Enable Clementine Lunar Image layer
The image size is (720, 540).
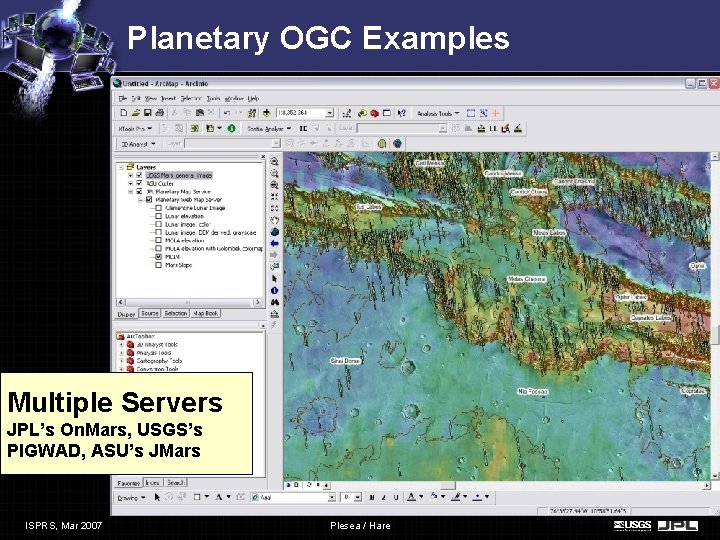pyautogui.click(x=158, y=208)
